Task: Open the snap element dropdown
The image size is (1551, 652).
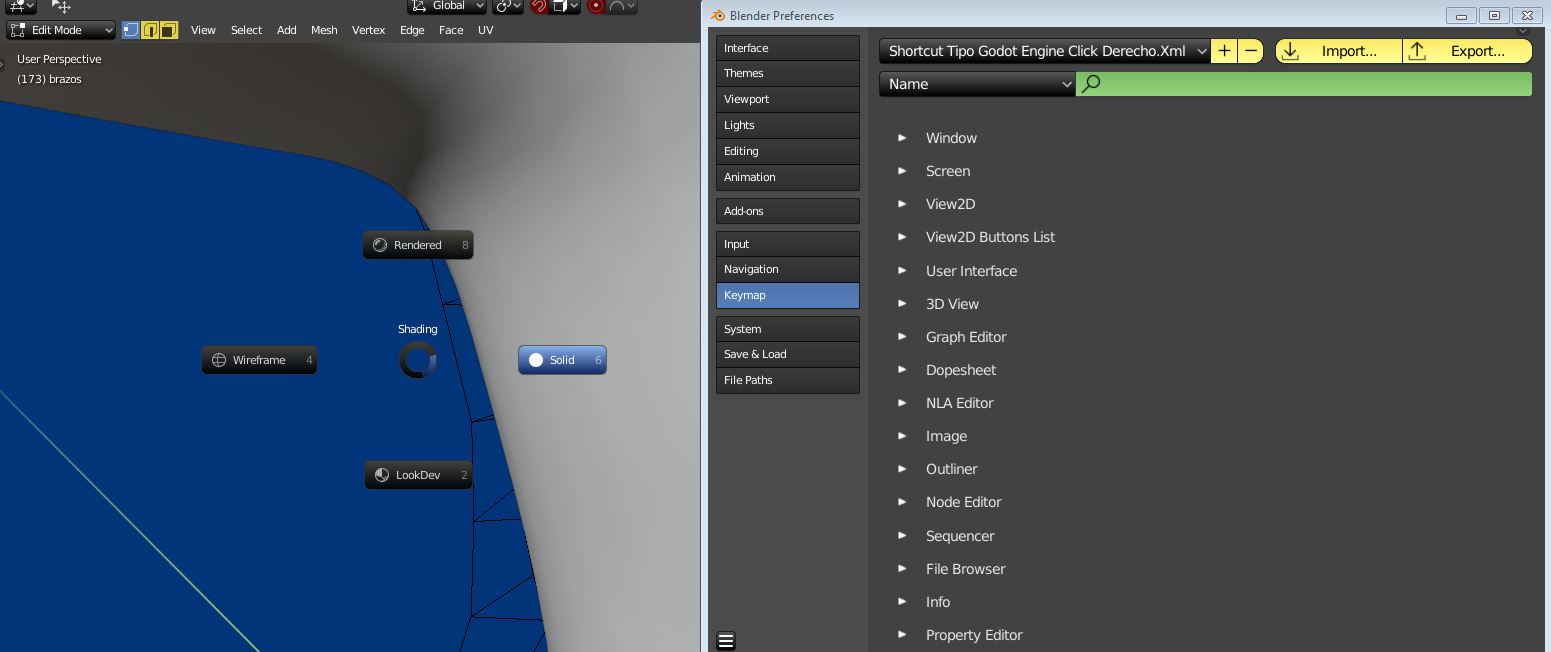Action: 566,6
